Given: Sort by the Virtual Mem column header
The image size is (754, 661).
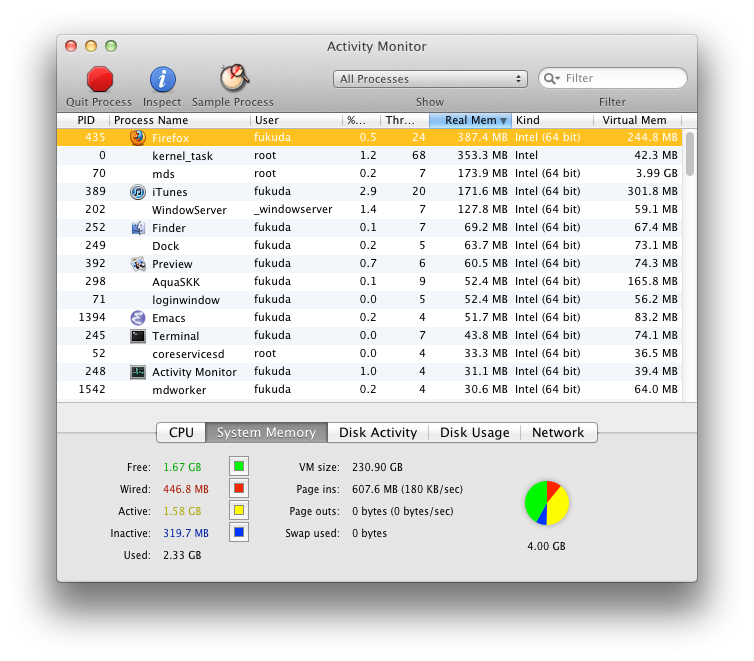Looking at the screenshot, I should click(x=638, y=120).
